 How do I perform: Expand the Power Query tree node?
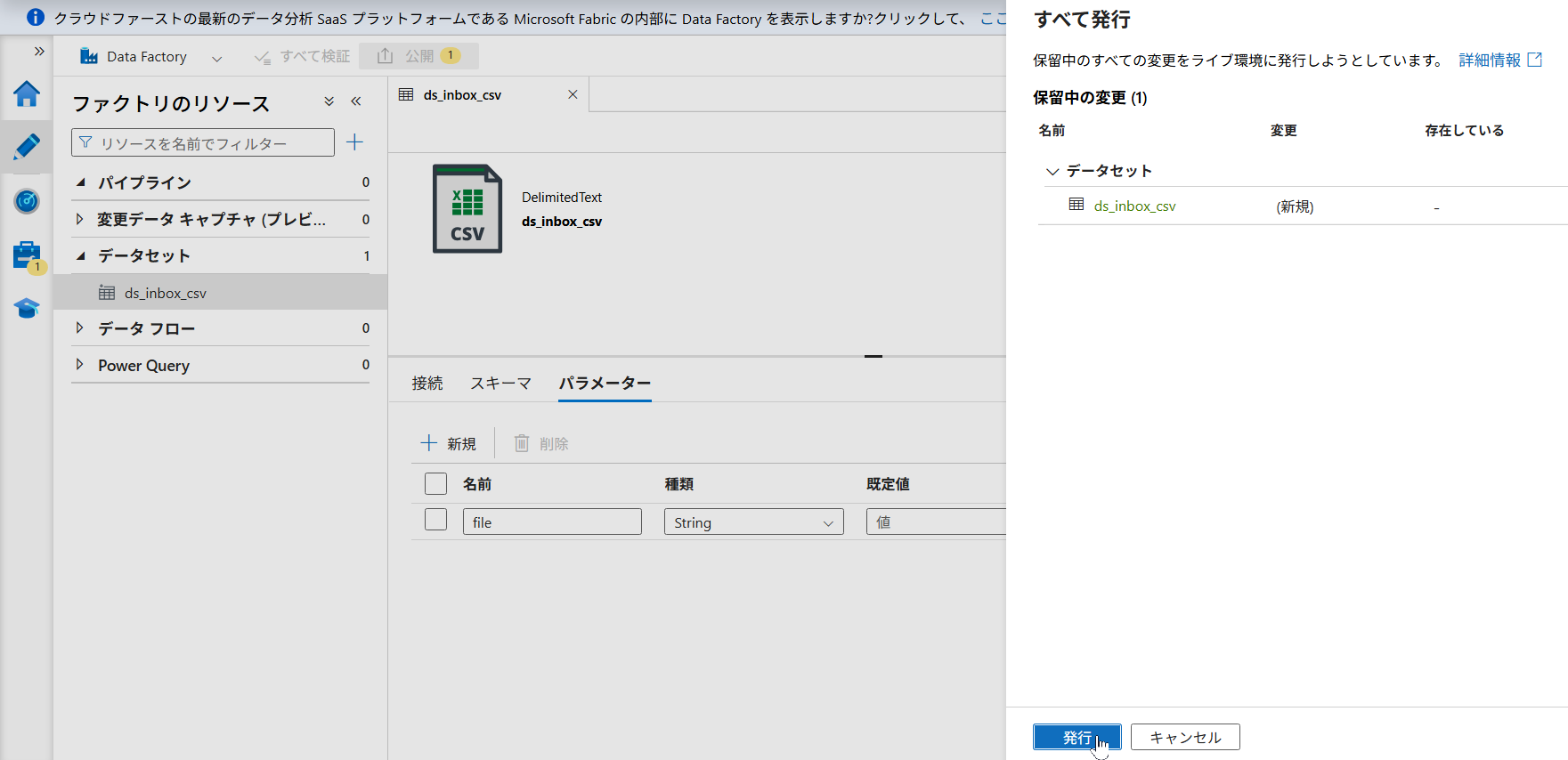pyautogui.click(x=80, y=365)
